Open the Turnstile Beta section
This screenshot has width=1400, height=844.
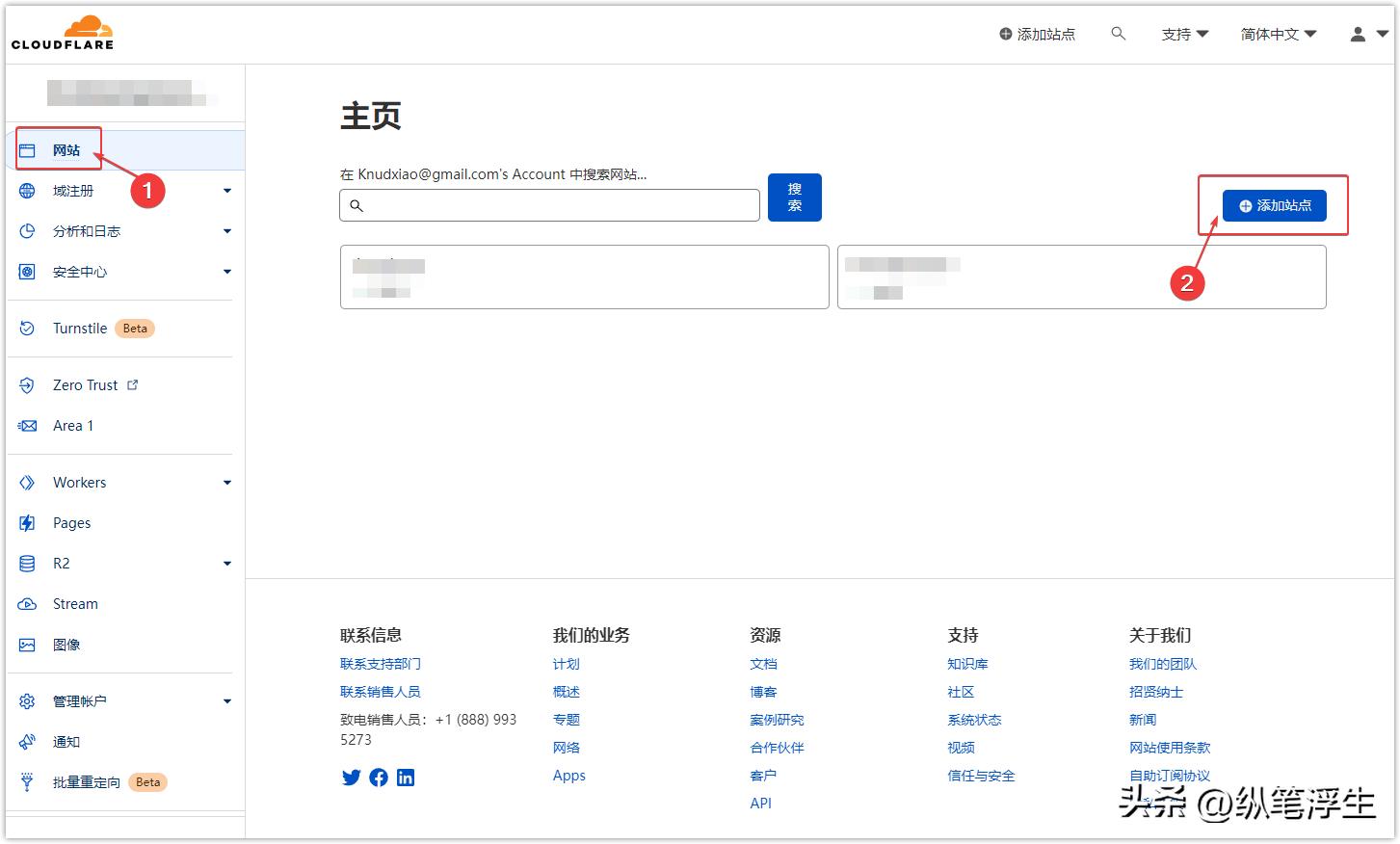tap(81, 328)
